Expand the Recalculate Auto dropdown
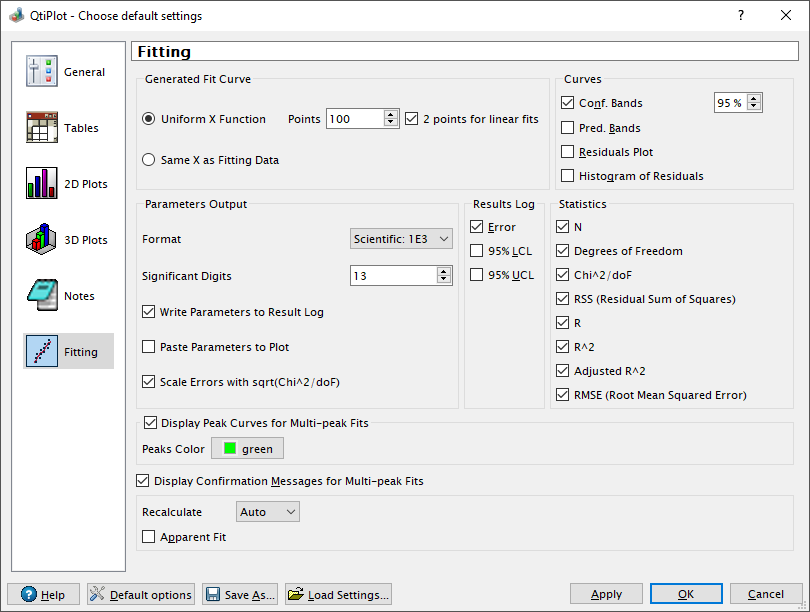This screenshot has height=612, width=810. point(268,512)
